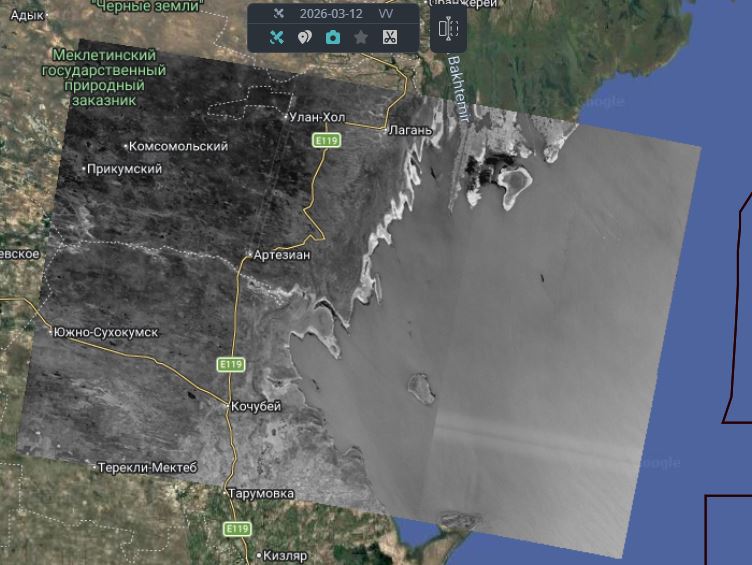
Task: Toggle the split compare view icon
Action: pos(448,29)
